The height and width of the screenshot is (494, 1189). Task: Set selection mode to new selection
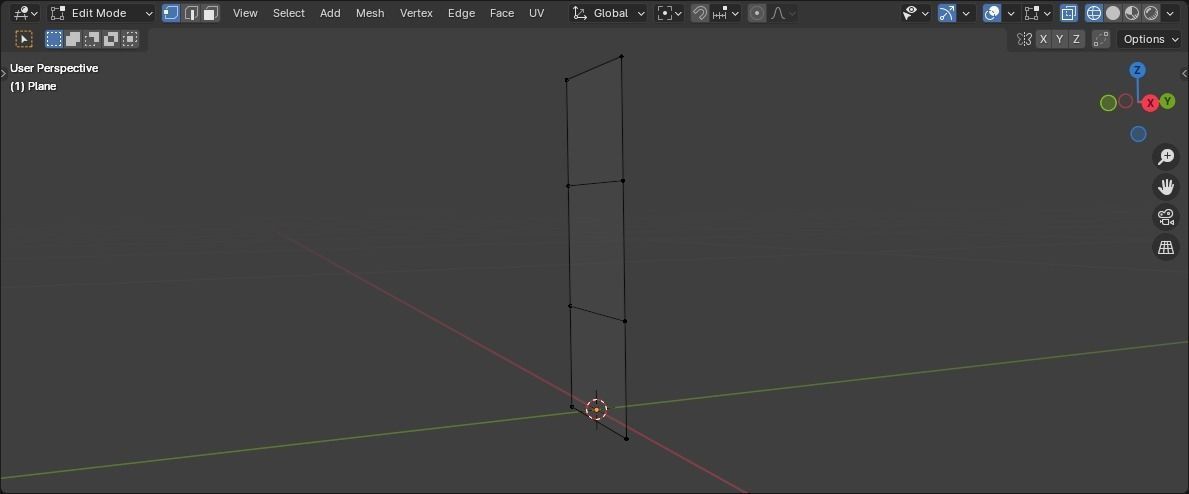click(x=54, y=39)
